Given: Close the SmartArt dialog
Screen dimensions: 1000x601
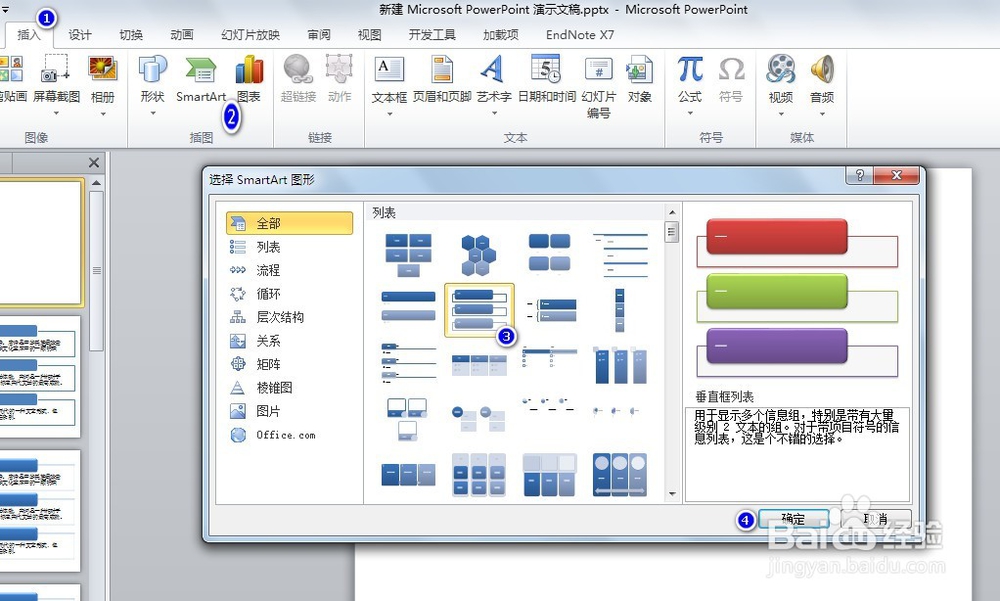Looking at the screenshot, I should tap(896, 175).
